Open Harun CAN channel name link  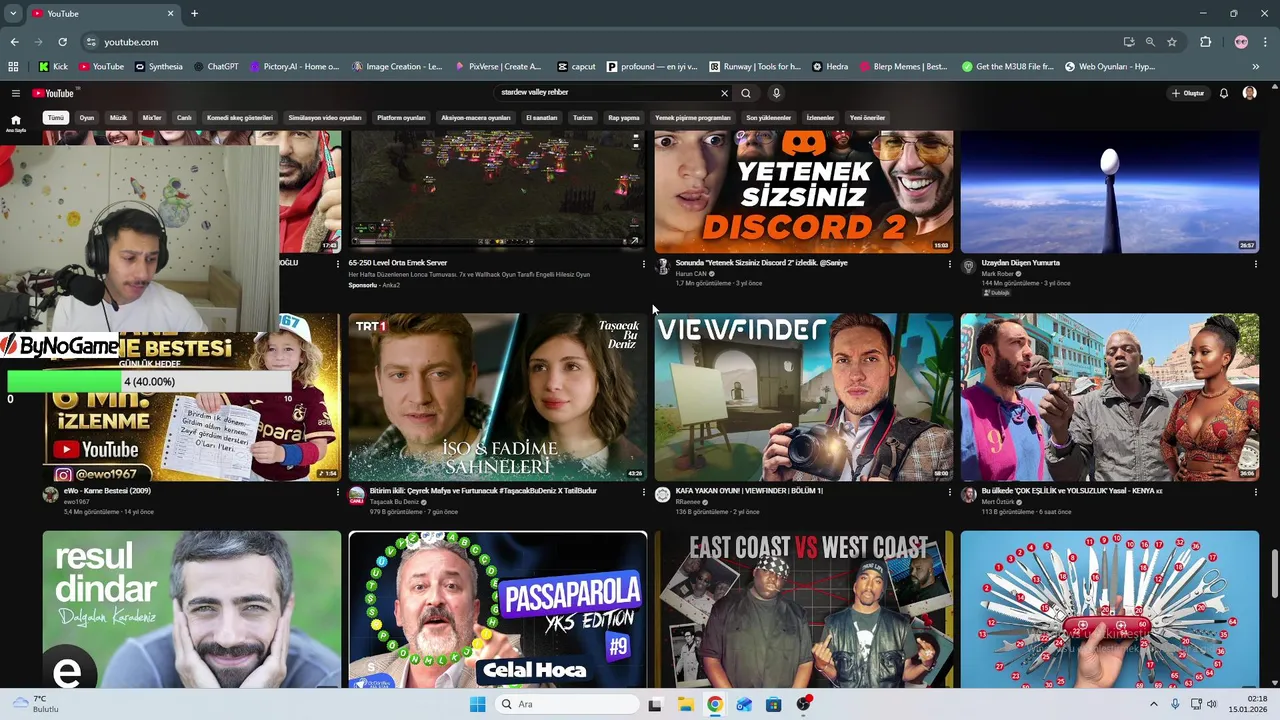pos(691,273)
